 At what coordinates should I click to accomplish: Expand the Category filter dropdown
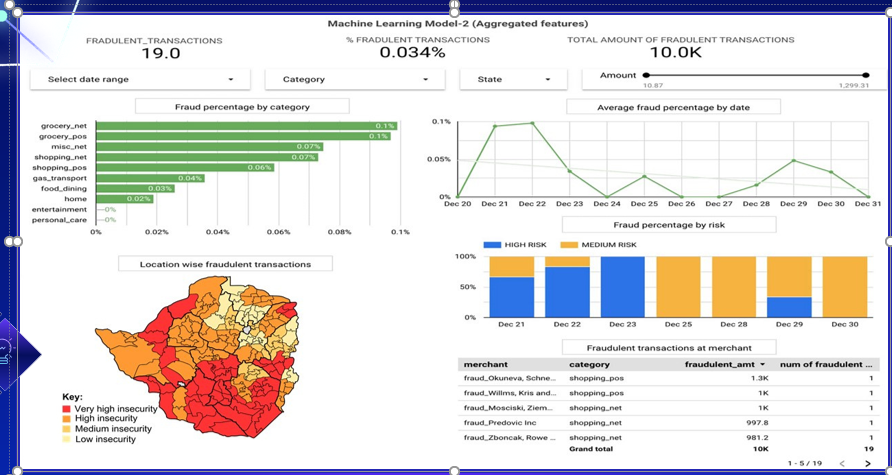coord(346,79)
